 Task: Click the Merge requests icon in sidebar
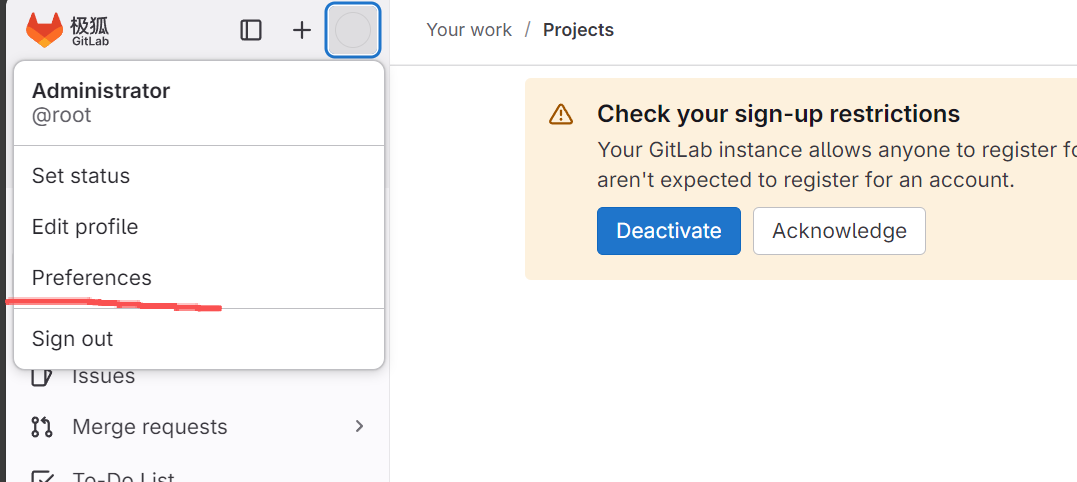pos(42,427)
